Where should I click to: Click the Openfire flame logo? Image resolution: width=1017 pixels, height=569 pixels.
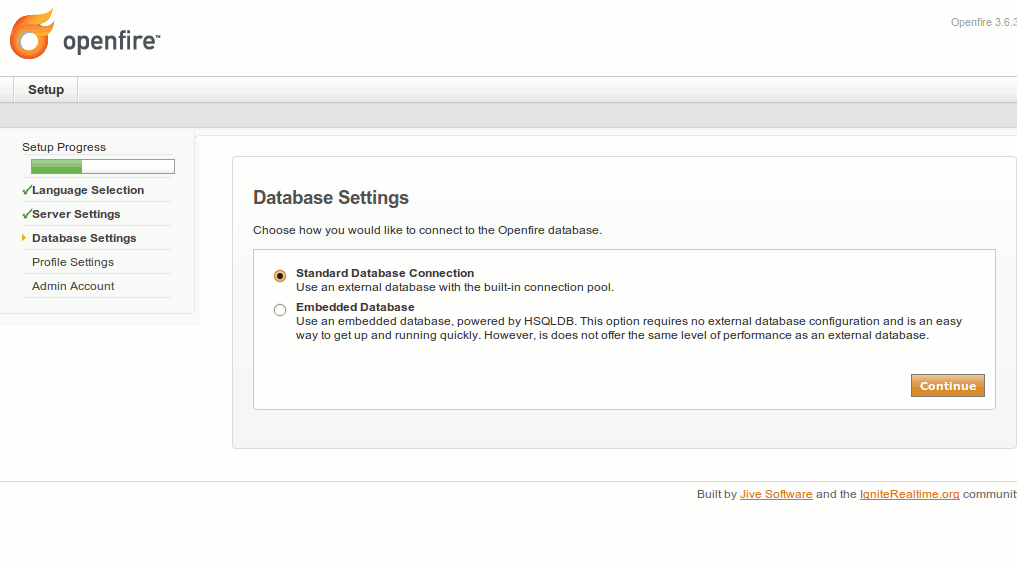coord(31,34)
